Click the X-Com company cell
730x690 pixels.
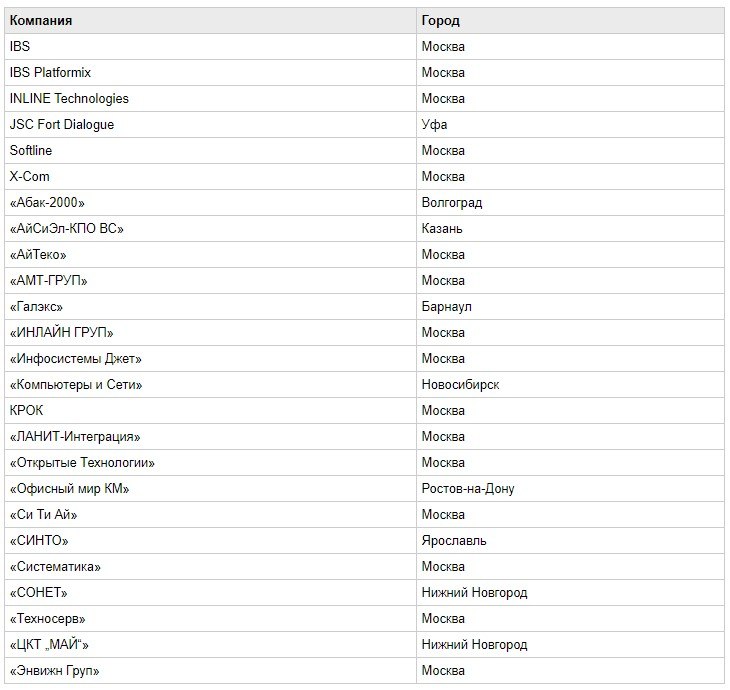pos(30,176)
